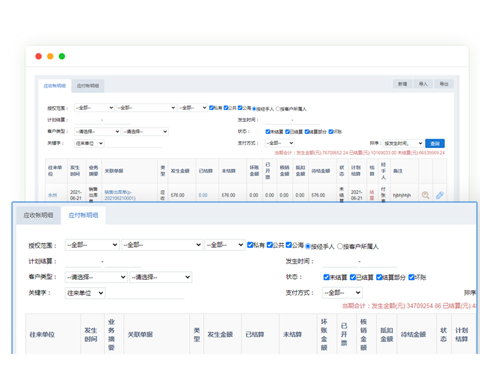This screenshot has width=480, height=372.
Task: Open second, widest 授权范围 dropdown in front window
Action: pyautogui.click(x=162, y=245)
